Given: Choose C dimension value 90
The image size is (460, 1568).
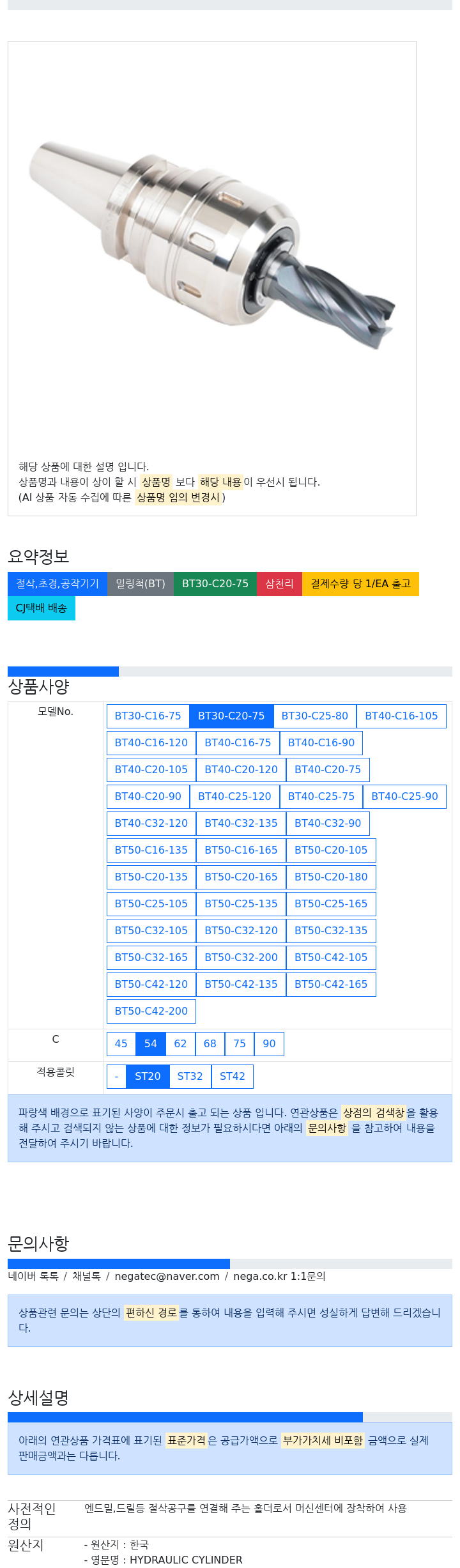Looking at the screenshot, I should tap(269, 1043).
